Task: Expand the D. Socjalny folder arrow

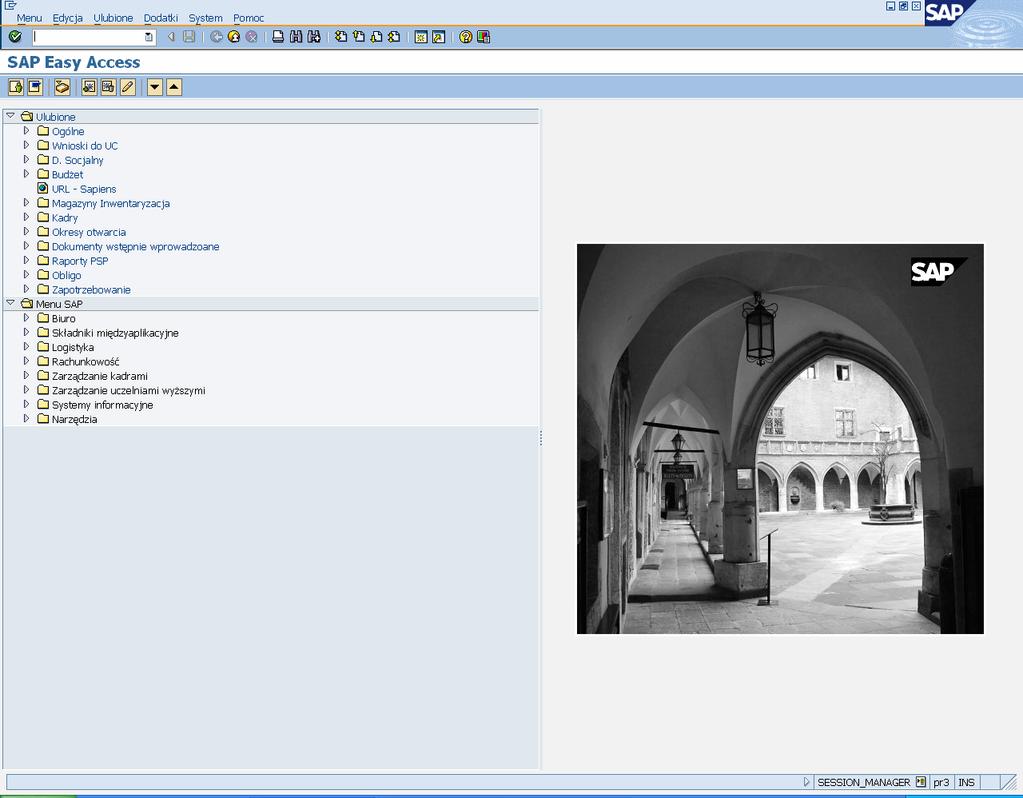Action: (26, 159)
